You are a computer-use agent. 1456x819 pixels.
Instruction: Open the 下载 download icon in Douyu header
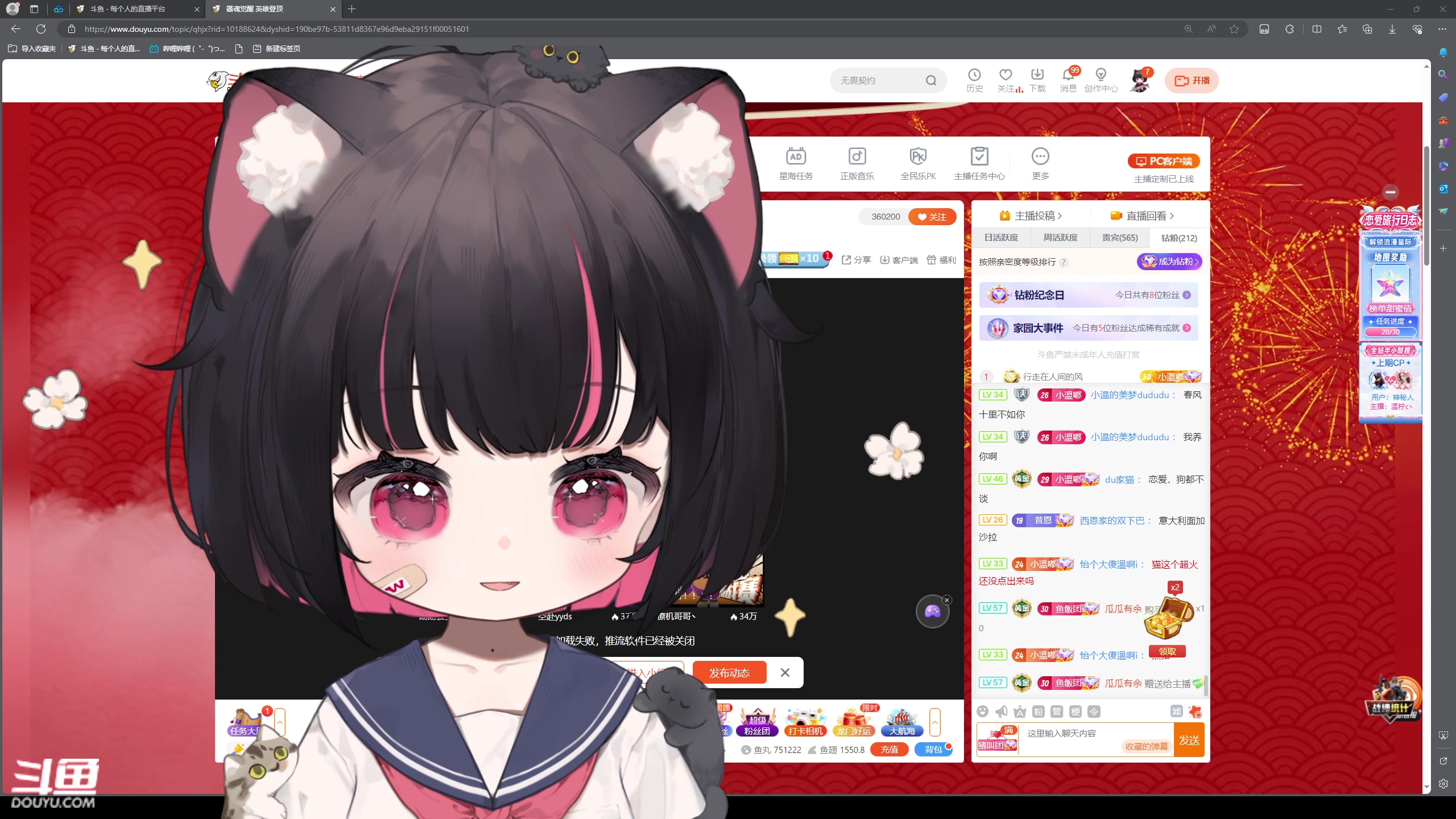(1037, 80)
